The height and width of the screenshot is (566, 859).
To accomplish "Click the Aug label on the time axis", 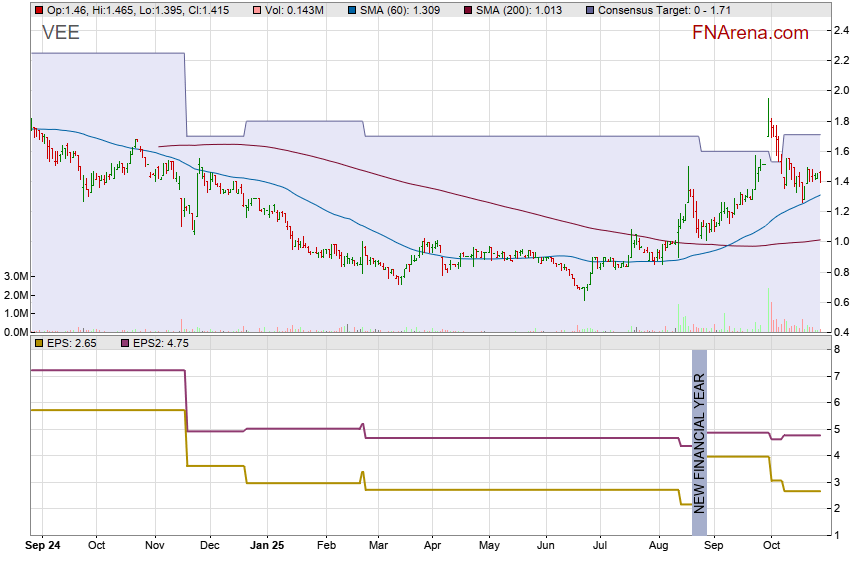I will click(655, 546).
